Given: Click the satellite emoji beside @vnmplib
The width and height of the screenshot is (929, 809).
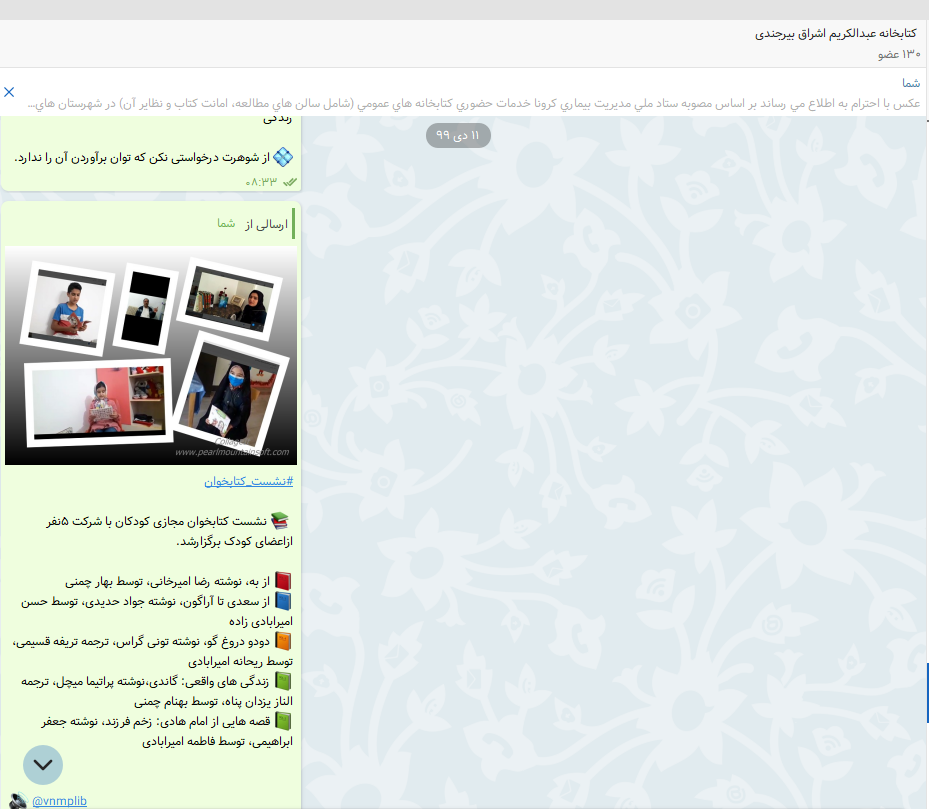Looking at the screenshot, I should pyautogui.click(x=18, y=801).
